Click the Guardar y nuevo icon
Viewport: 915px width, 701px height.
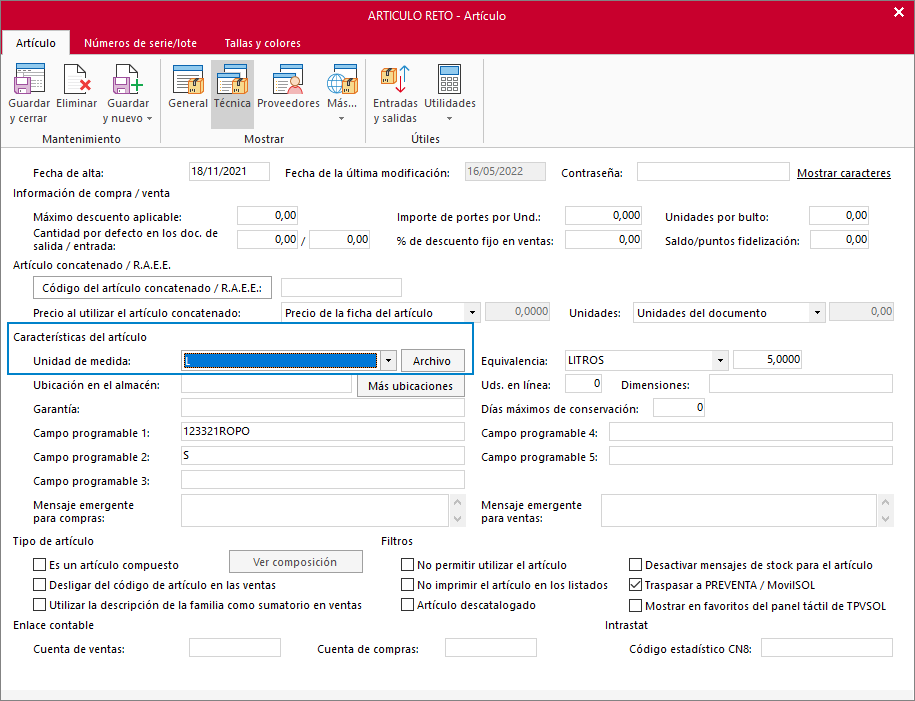point(128,79)
